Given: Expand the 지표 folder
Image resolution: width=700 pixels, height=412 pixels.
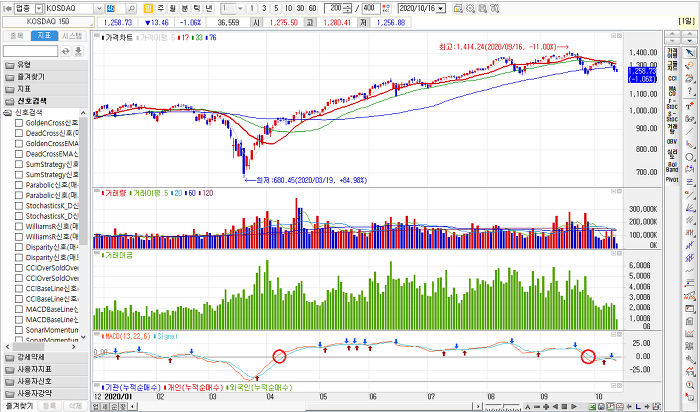Looking at the screenshot, I should coord(45,89).
